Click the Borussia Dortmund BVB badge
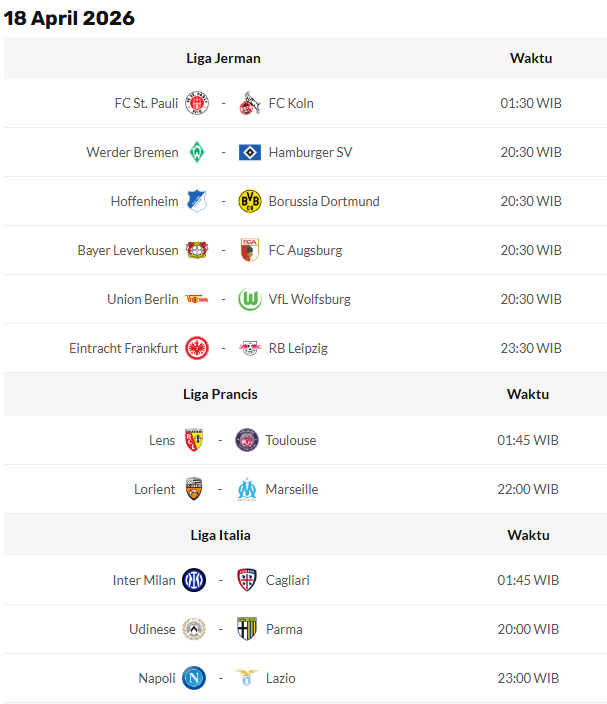The width and height of the screenshot is (607, 704). (x=250, y=201)
